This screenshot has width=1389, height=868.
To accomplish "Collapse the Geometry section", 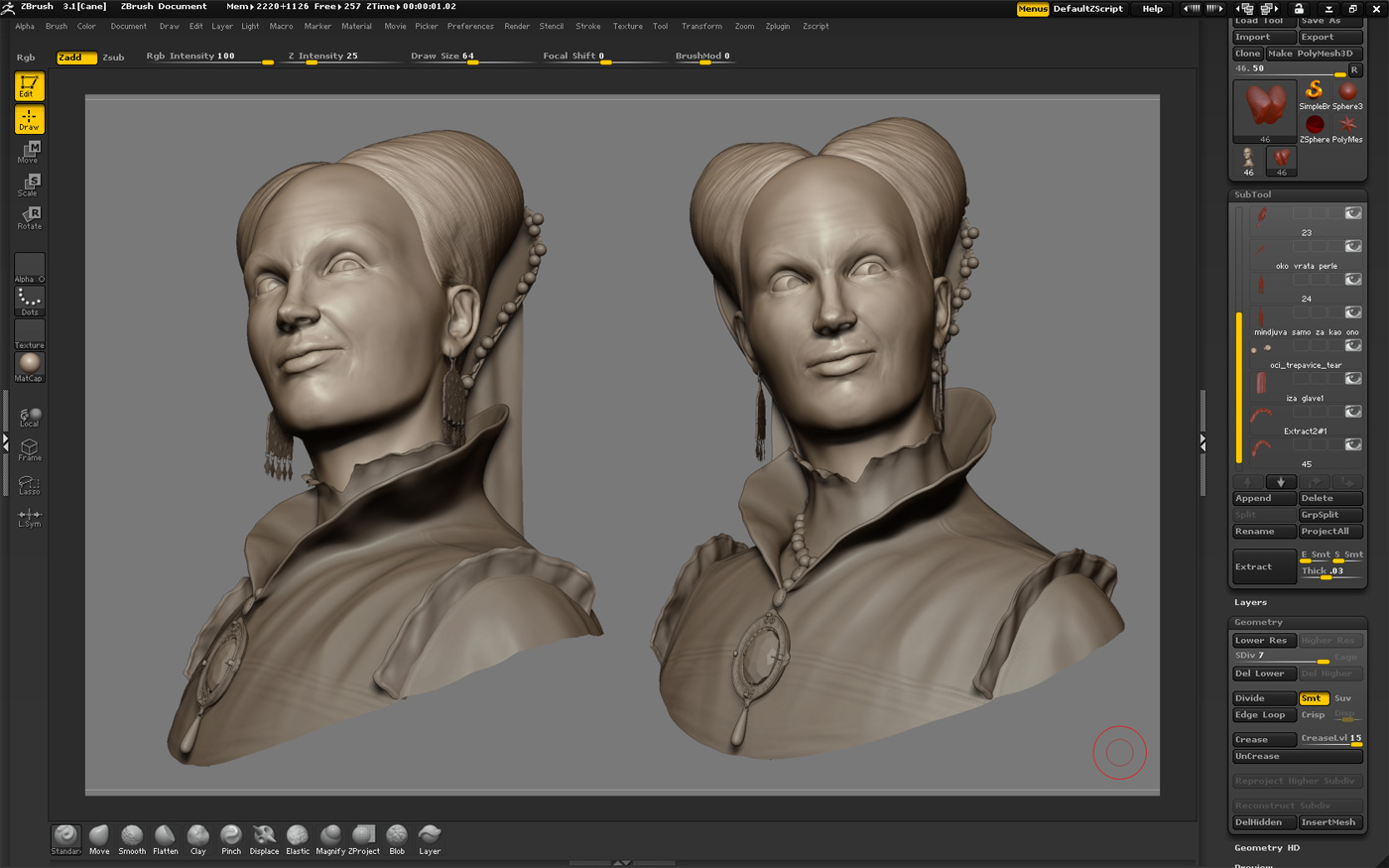I will pyautogui.click(x=1259, y=622).
